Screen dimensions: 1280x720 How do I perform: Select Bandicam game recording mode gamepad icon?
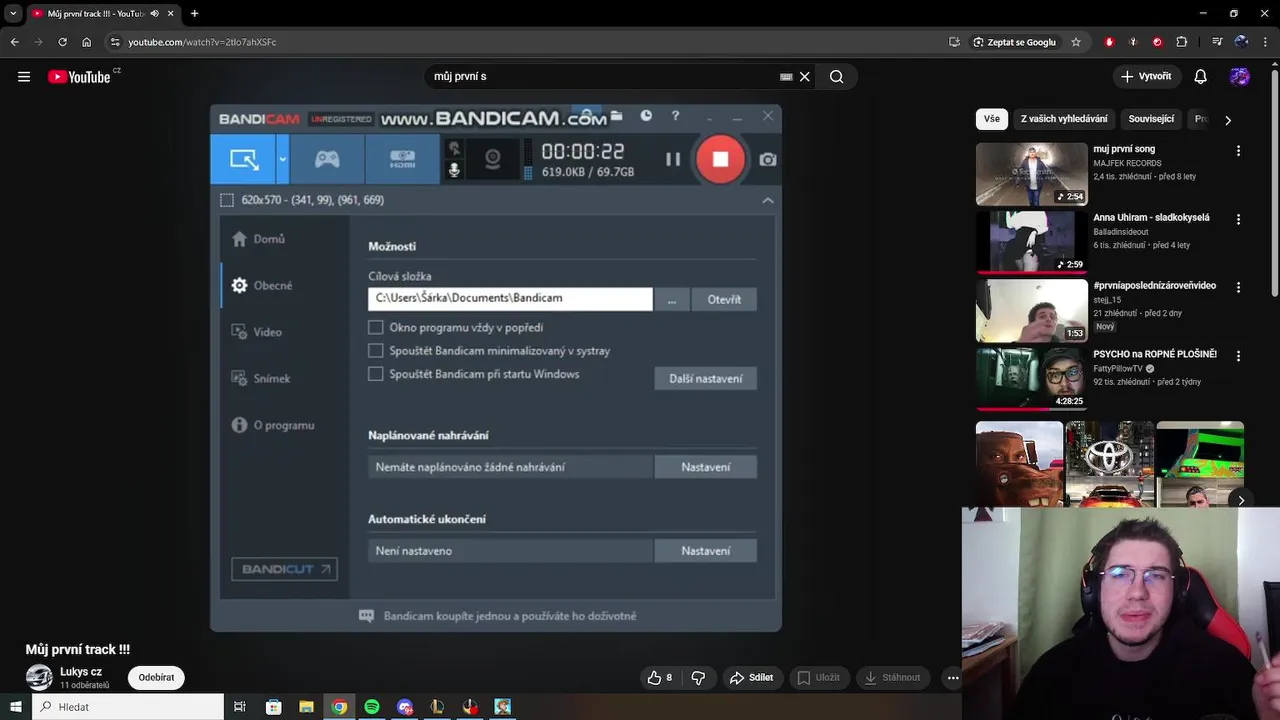327,159
